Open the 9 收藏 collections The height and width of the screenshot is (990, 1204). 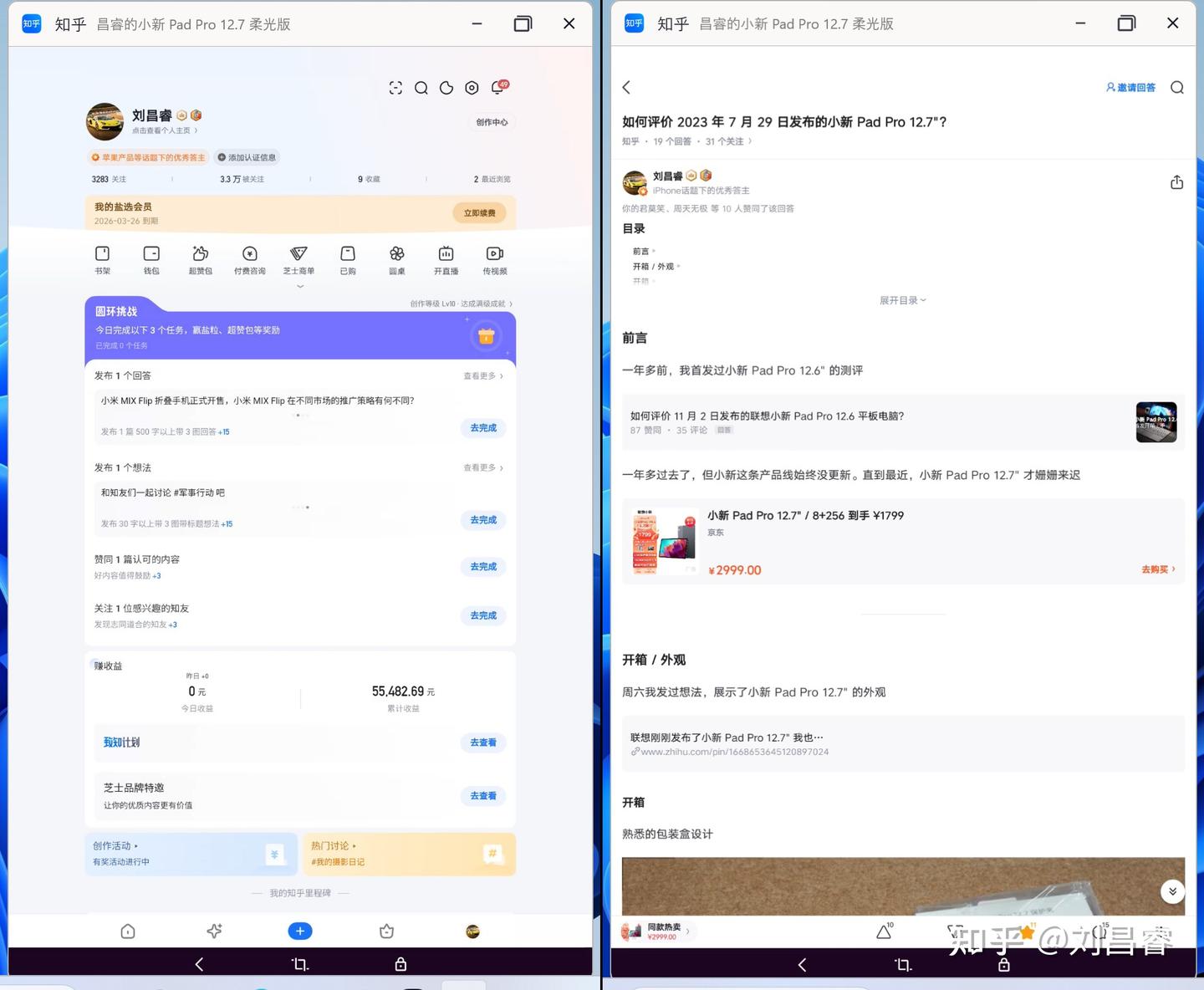pos(369,179)
